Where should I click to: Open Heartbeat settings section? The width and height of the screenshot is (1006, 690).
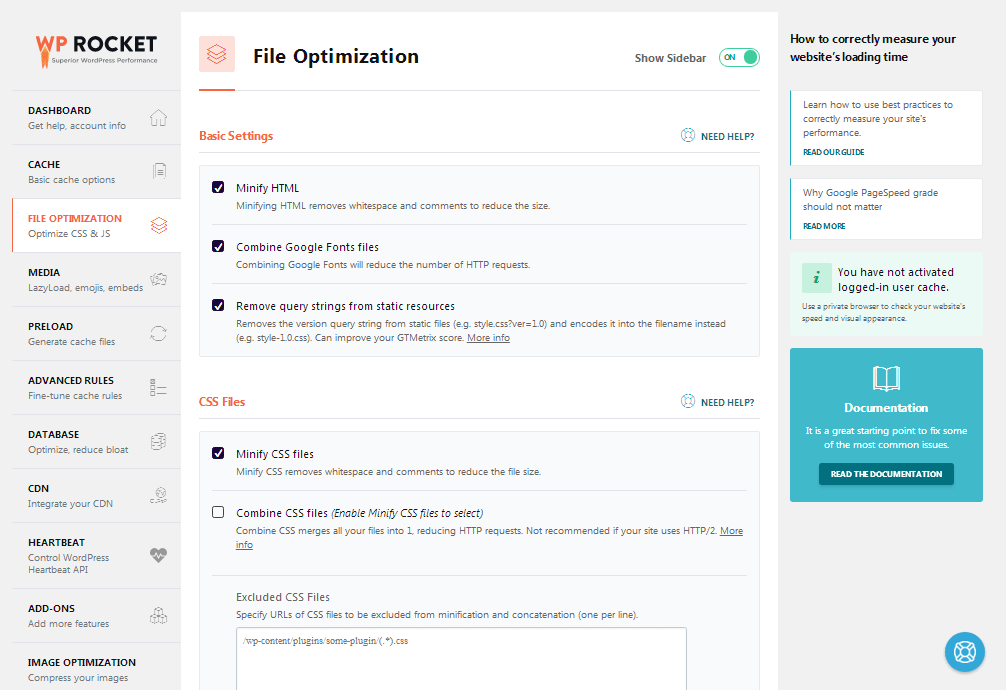pos(96,555)
